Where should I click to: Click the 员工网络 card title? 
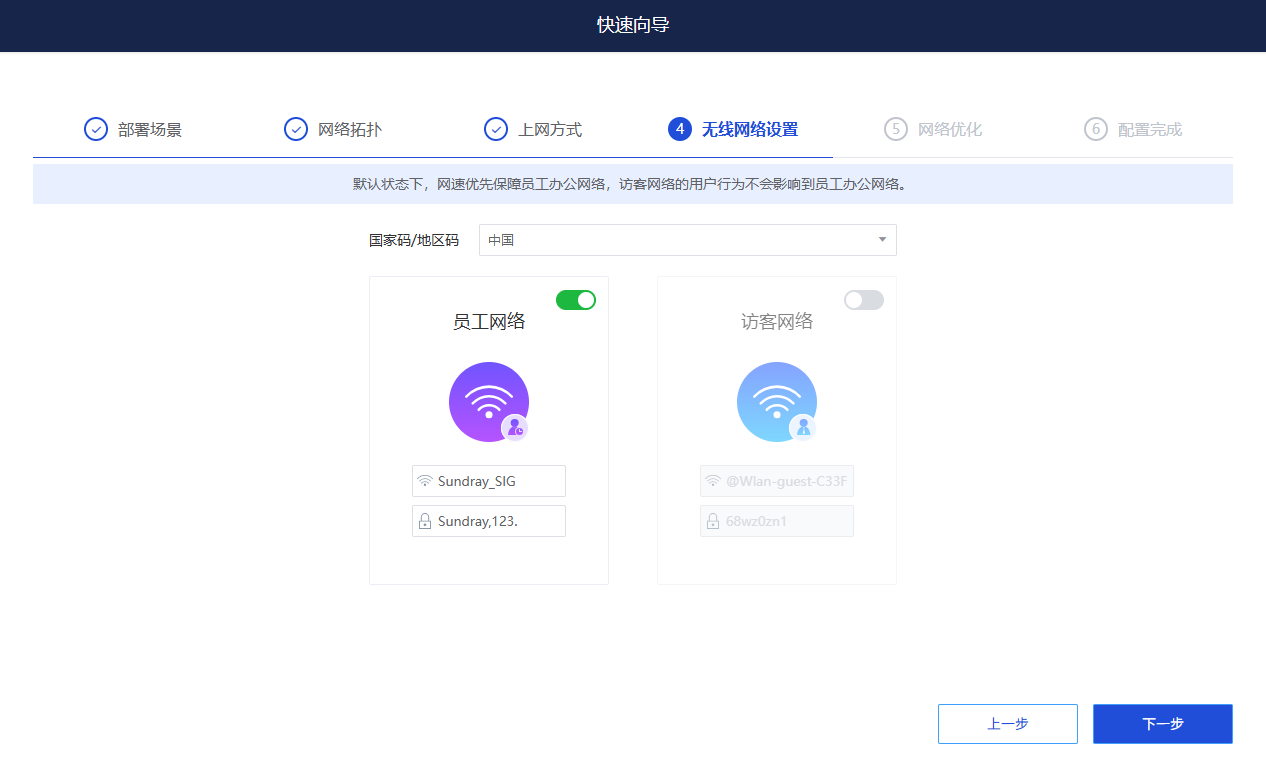489,322
